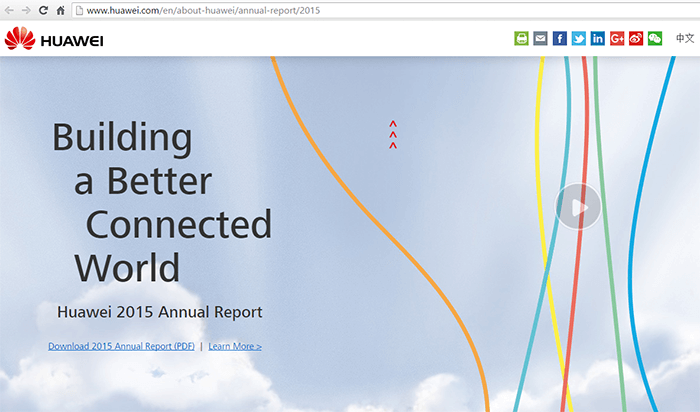Viewport: 700px width, 412px height.
Task: Click the page document icon in address bar
Action: [x=79, y=10]
